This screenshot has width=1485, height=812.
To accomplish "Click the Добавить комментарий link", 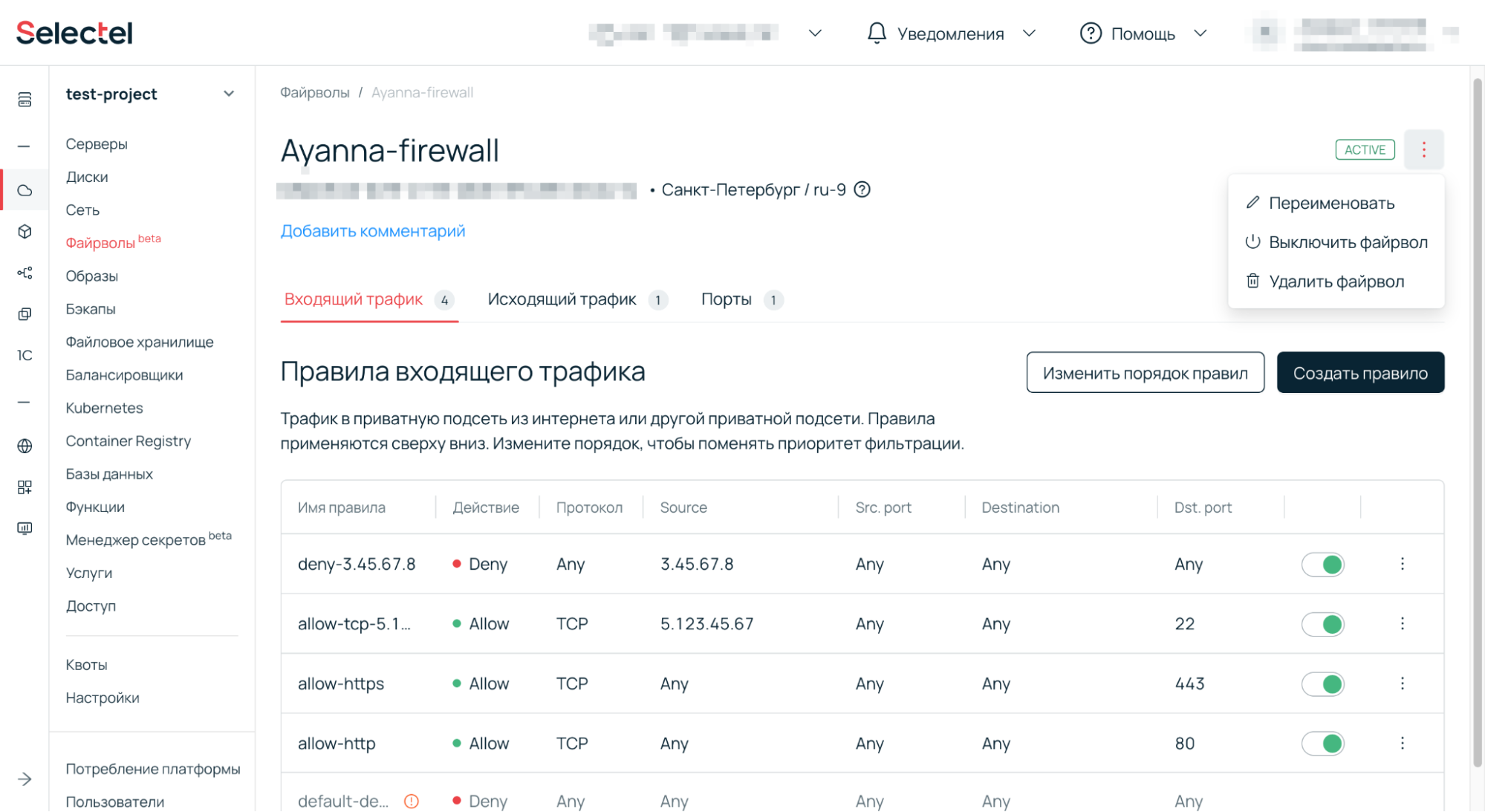I will (372, 230).
